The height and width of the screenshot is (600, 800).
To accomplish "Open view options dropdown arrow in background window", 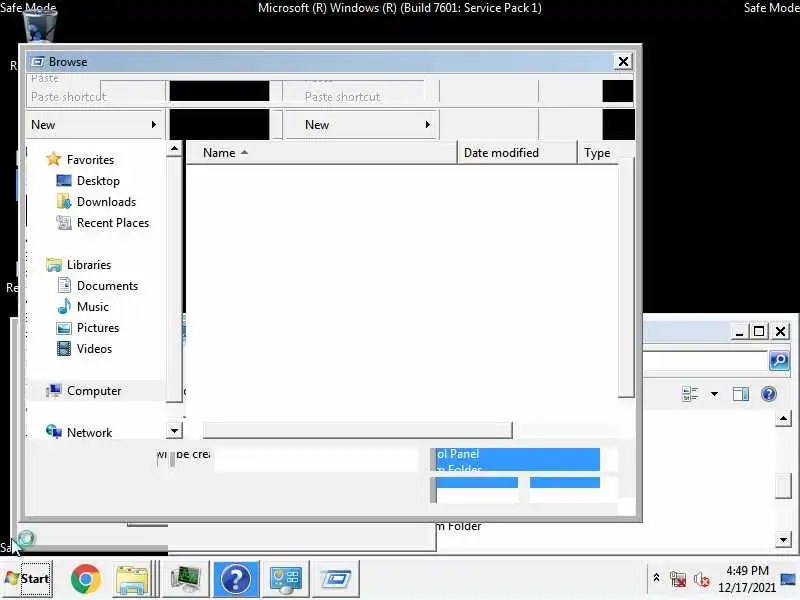I will coord(714,394).
